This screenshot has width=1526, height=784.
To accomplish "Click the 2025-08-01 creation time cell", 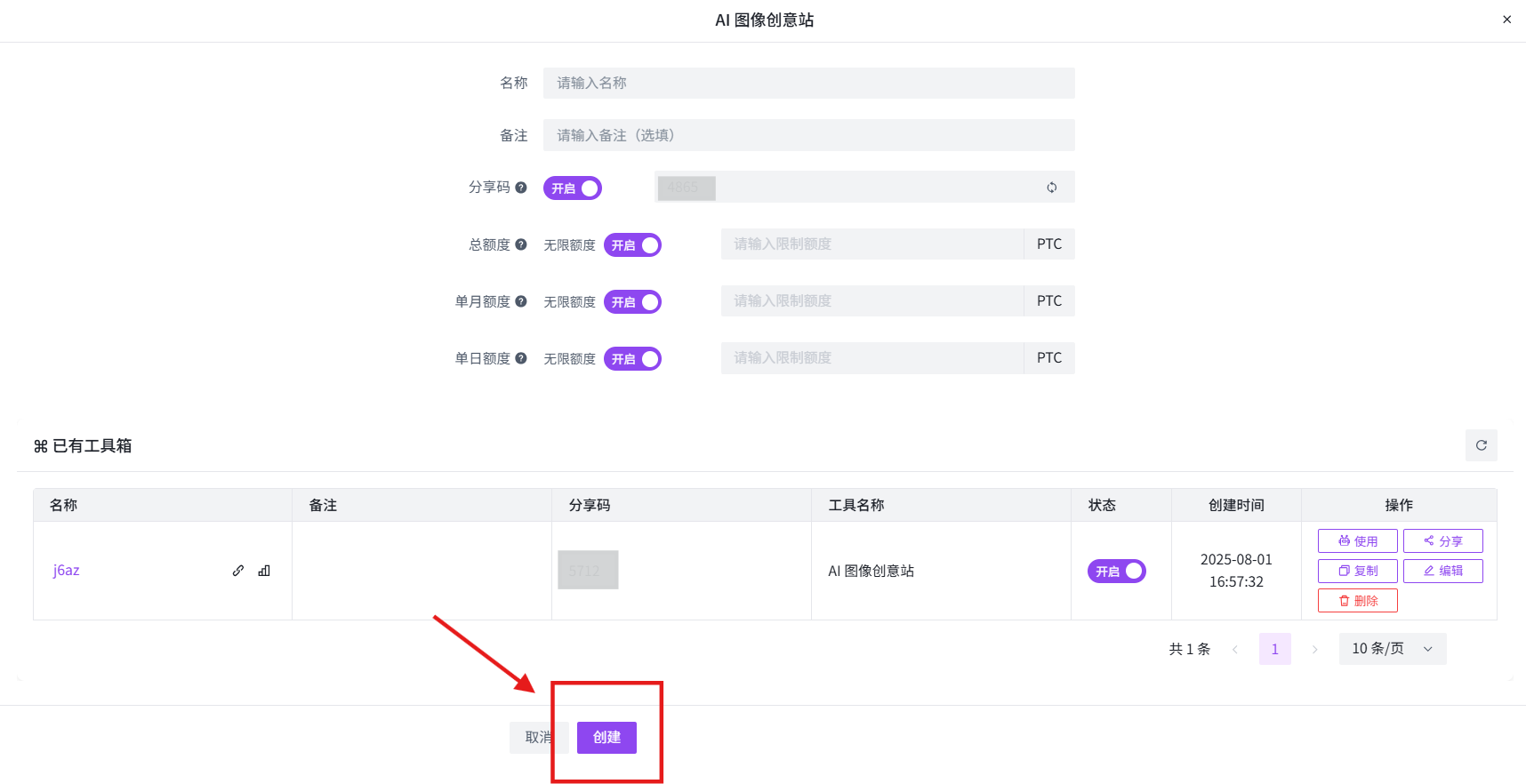I will point(1236,571).
